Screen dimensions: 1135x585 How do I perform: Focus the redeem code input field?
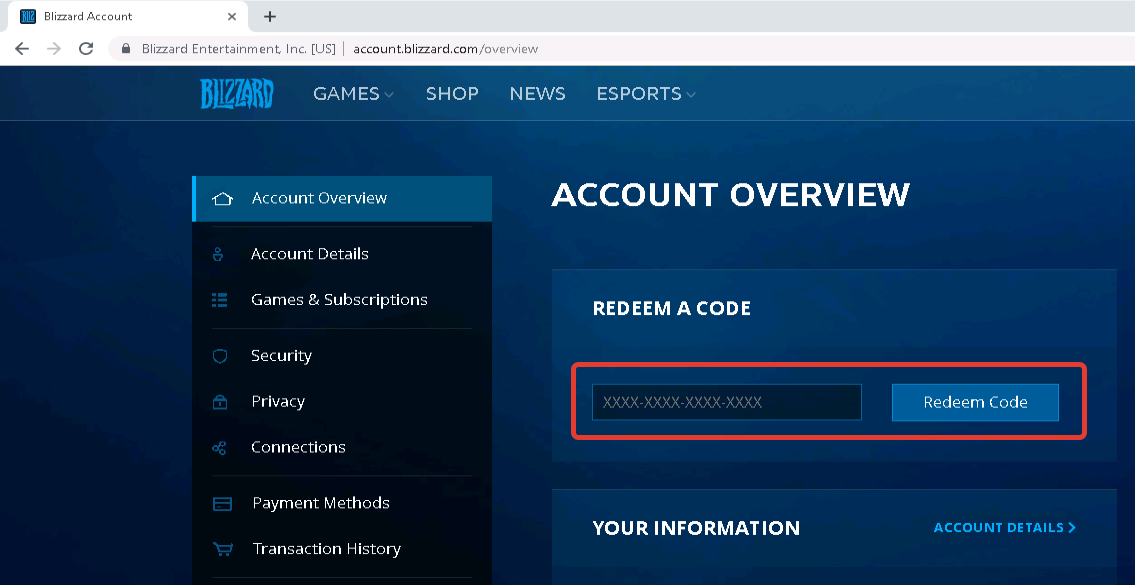[726, 402]
